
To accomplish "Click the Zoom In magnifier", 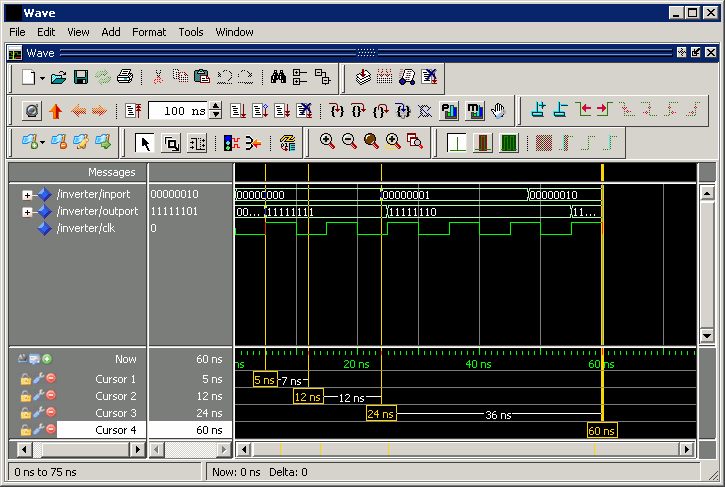I will (327, 143).
